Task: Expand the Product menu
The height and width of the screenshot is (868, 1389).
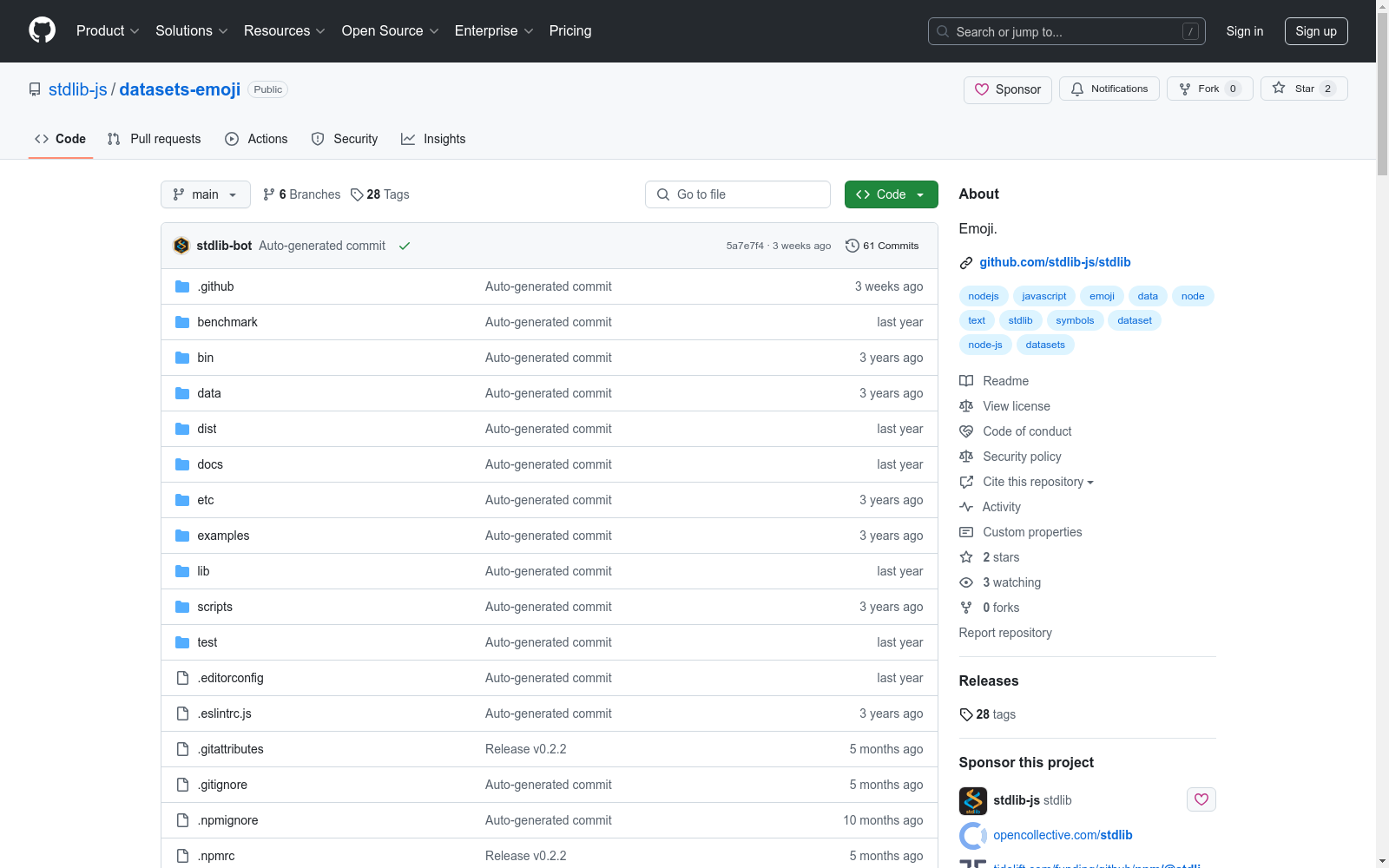Action: (108, 30)
